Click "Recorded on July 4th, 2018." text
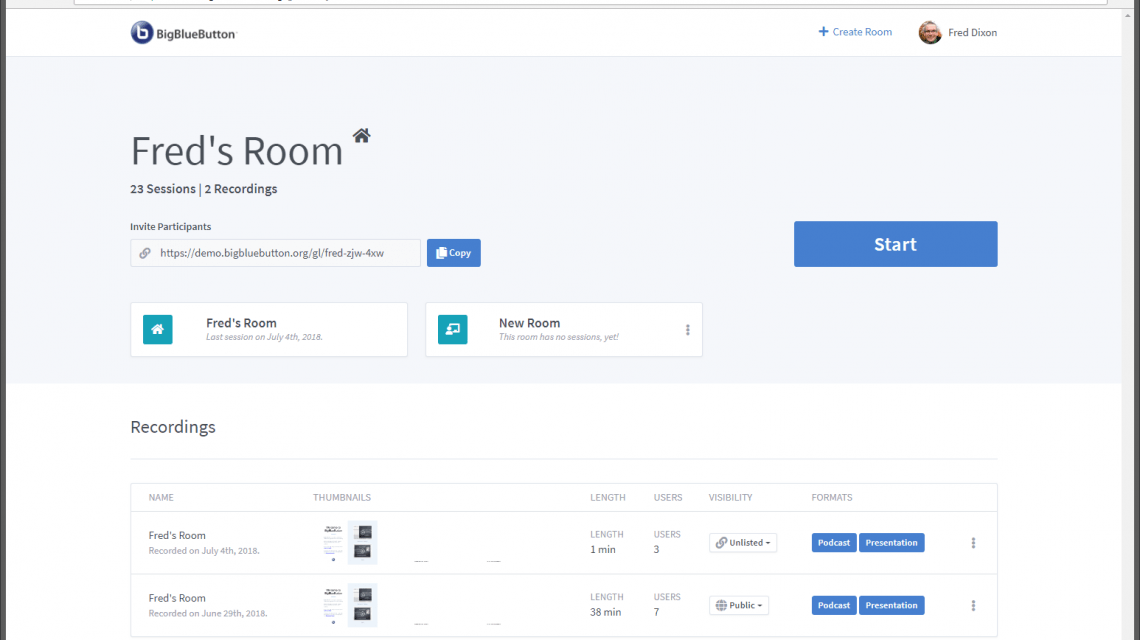 [x=204, y=551]
